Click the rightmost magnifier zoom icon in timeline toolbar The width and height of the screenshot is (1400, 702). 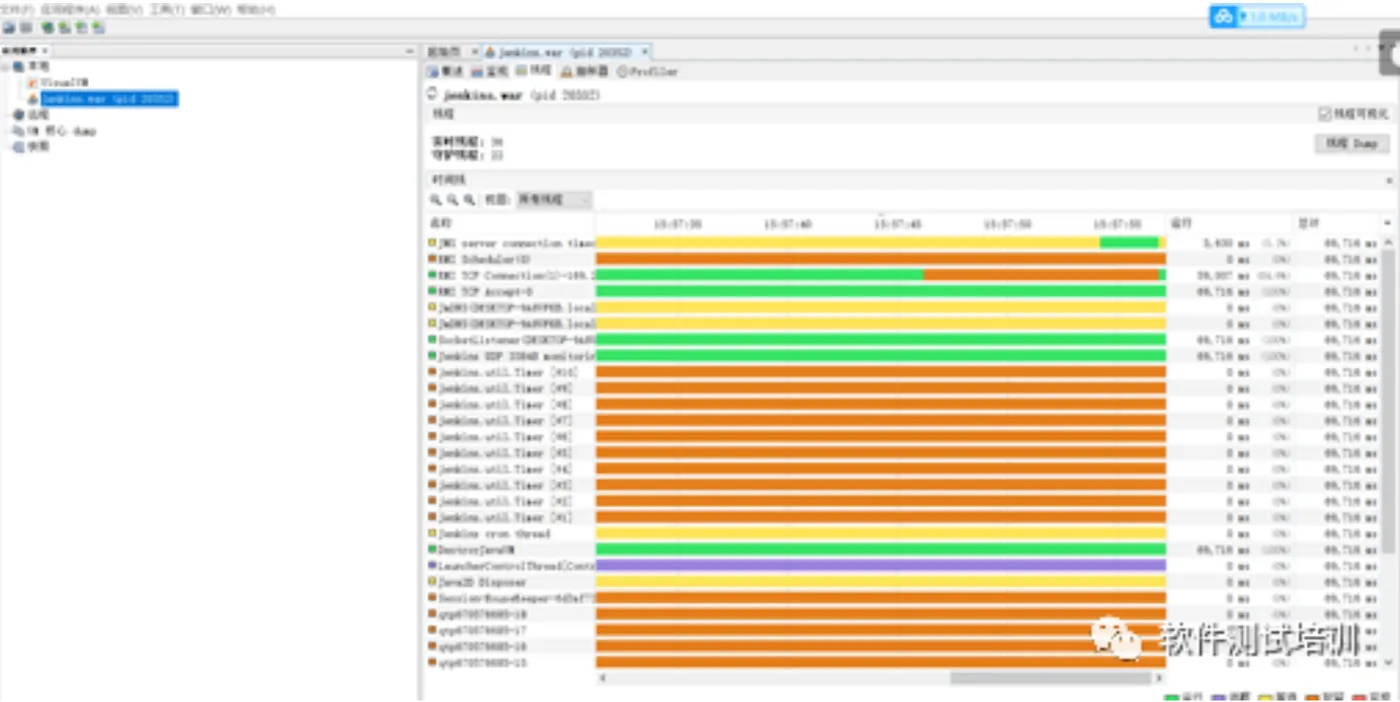(x=469, y=200)
